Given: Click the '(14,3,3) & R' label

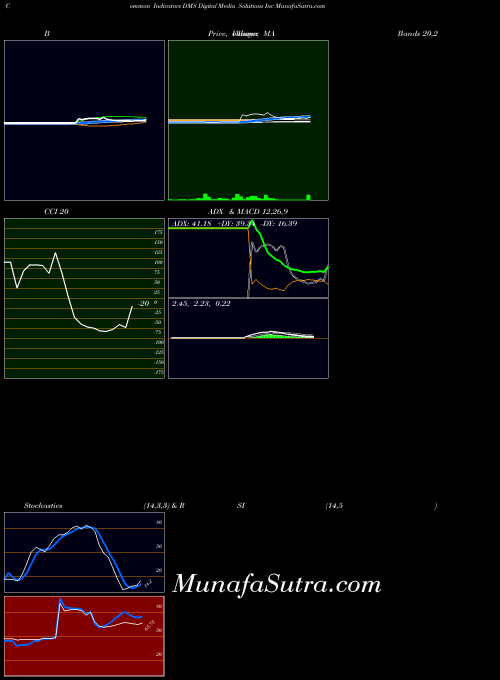Looking at the screenshot, I should pyautogui.click(x=164, y=506).
